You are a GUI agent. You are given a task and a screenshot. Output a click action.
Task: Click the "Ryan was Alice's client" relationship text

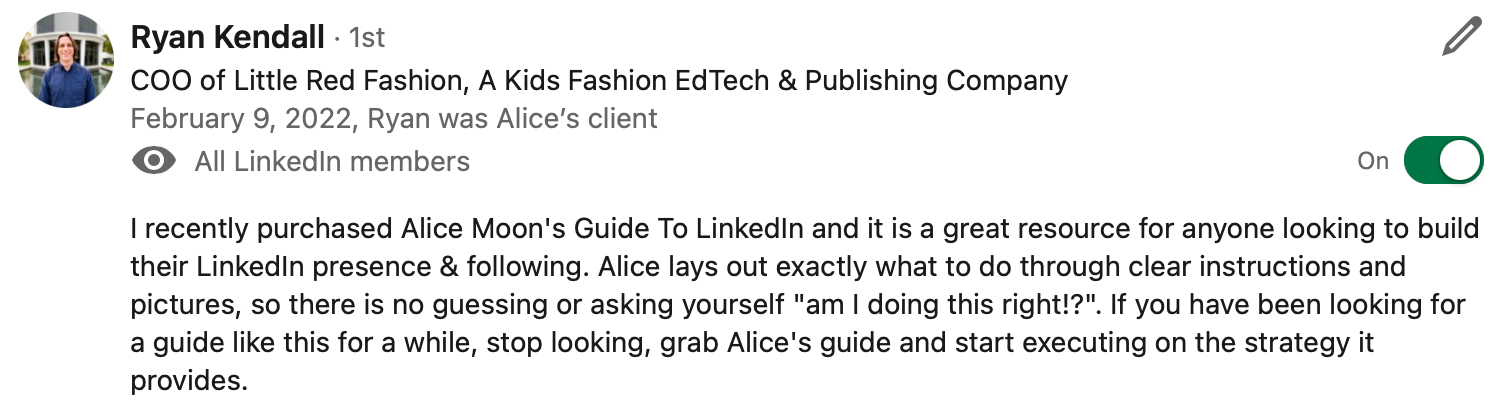click(513, 119)
